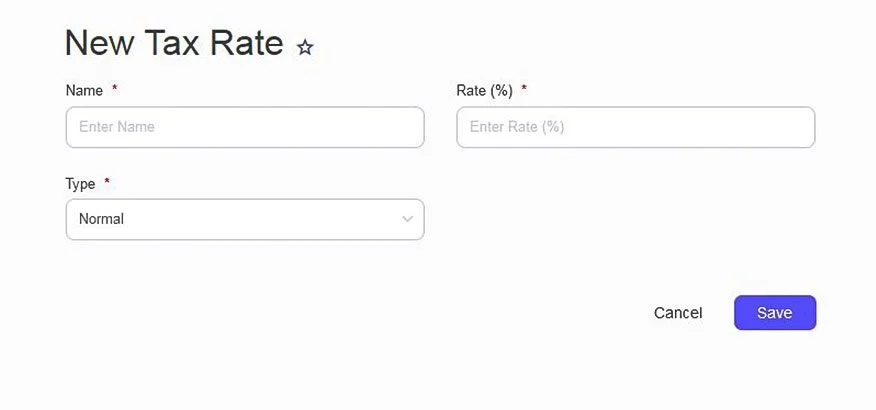Click the Type dropdown chevron arrow
The width and height of the screenshot is (876, 410).
pyautogui.click(x=407, y=219)
